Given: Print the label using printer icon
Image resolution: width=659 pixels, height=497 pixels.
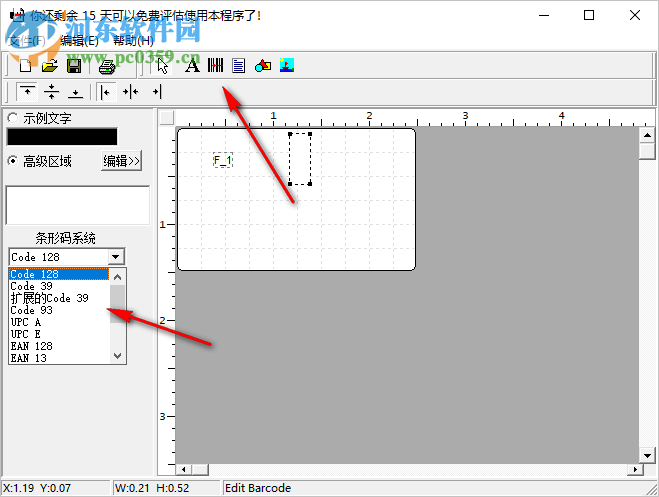Looking at the screenshot, I should [x=107, y=66].
